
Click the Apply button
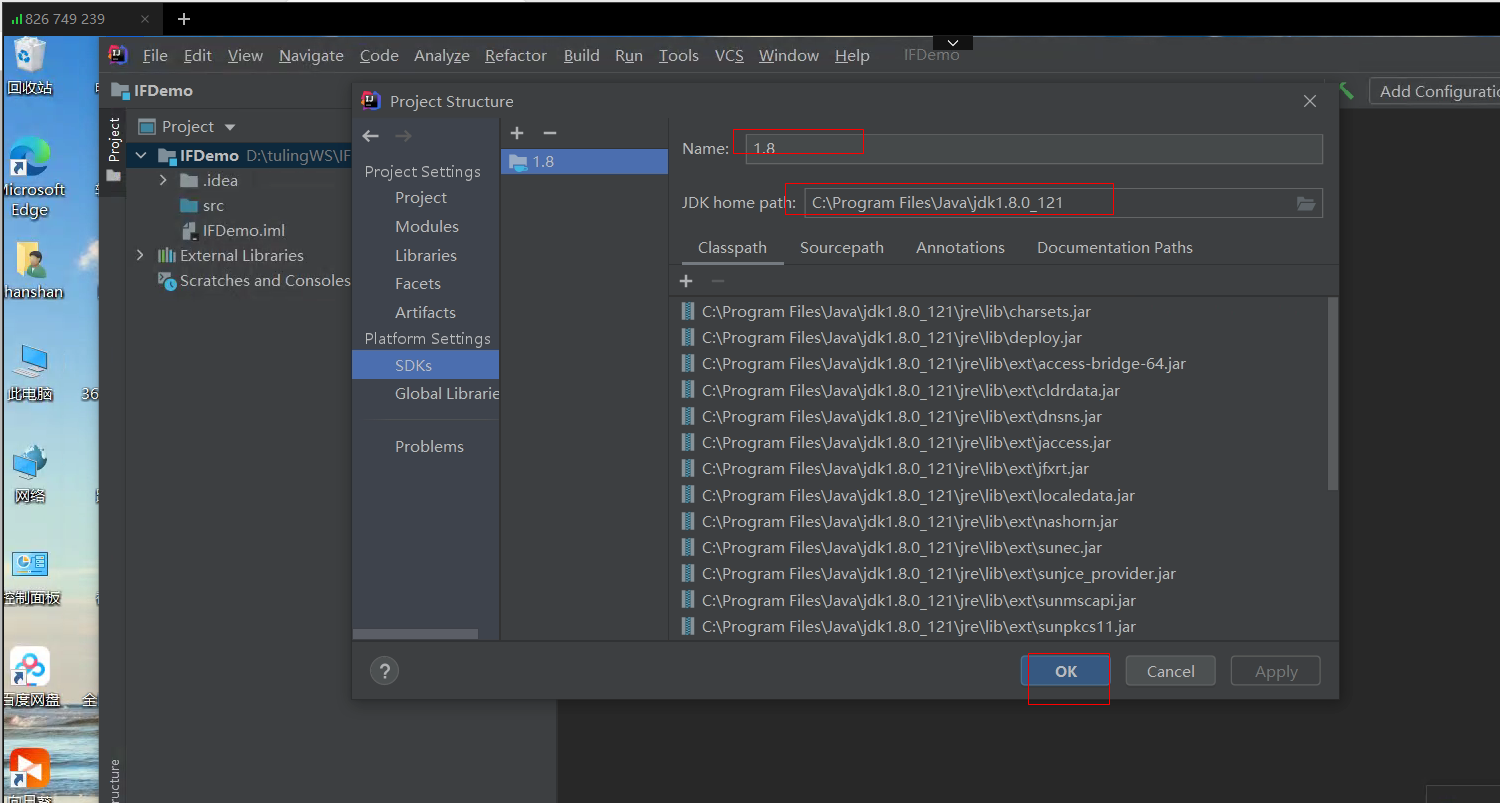1276,671
